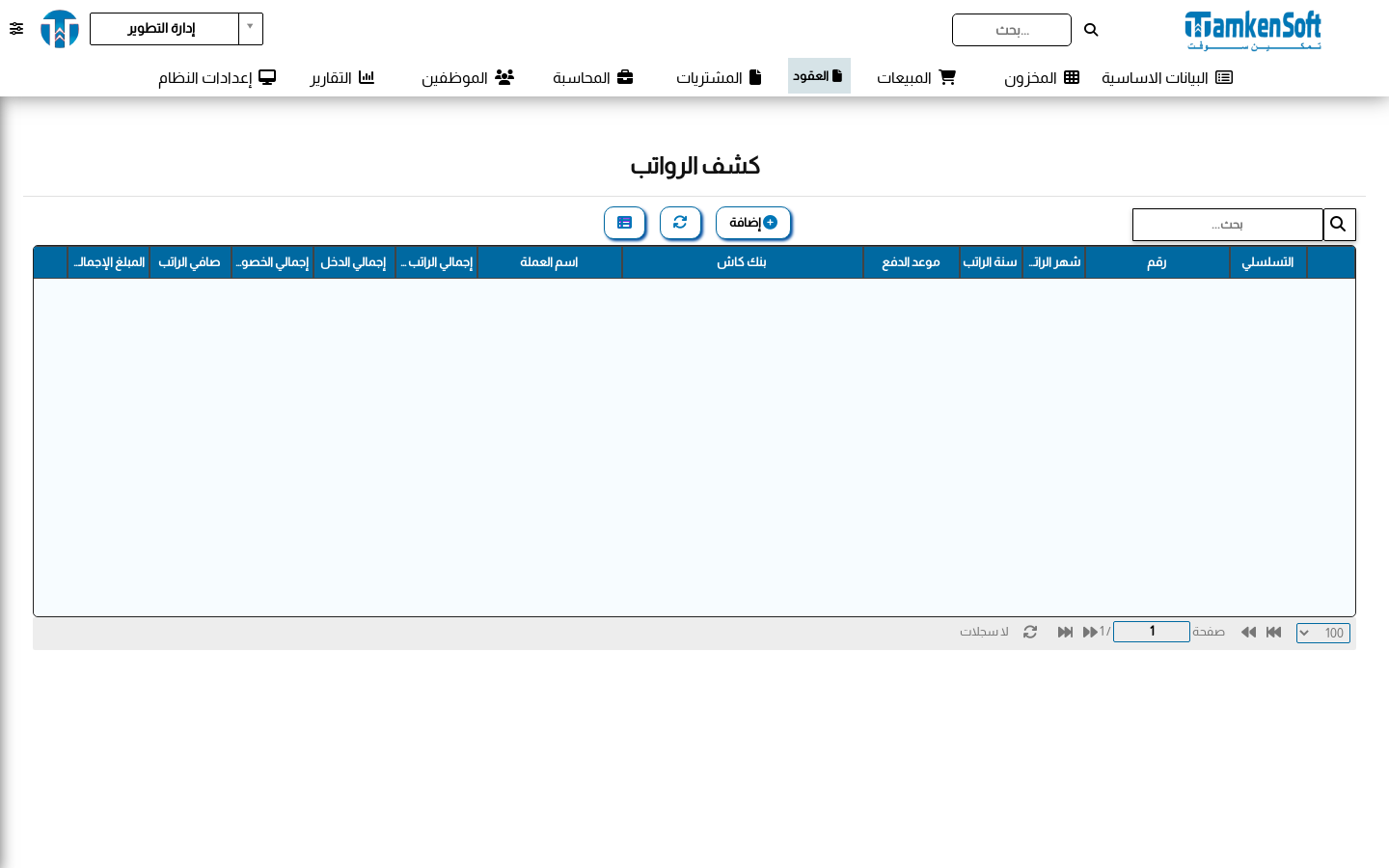Sort by the موعد الدفع column header

pos(911,262)
